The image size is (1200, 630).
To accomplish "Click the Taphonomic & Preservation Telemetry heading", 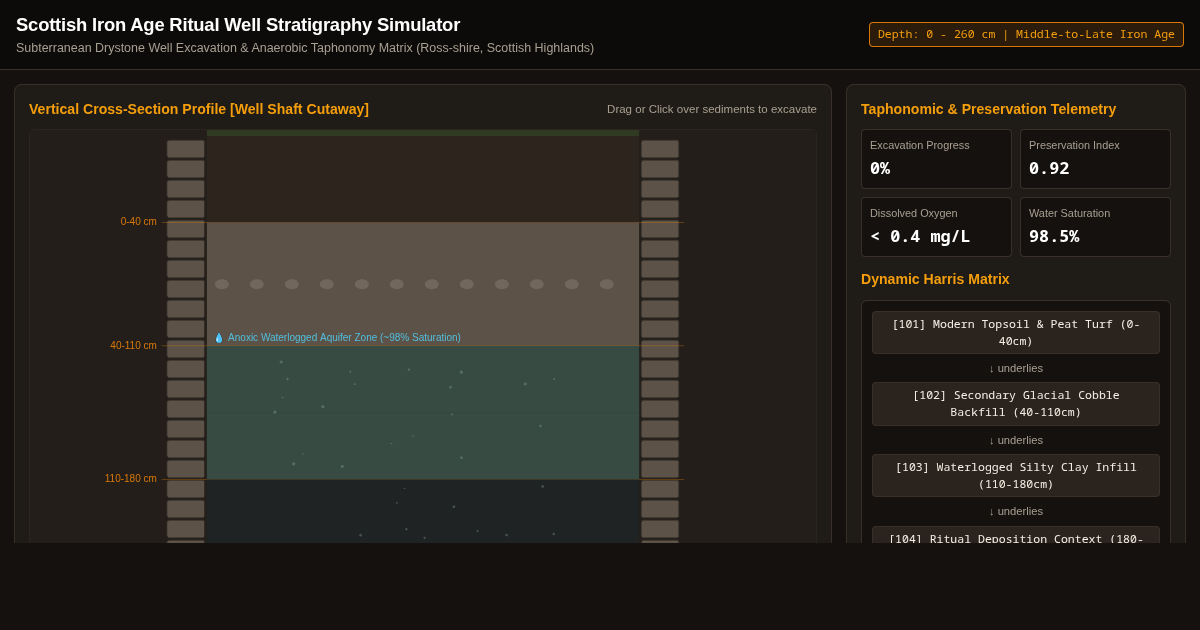I will (x=988, y=109).
